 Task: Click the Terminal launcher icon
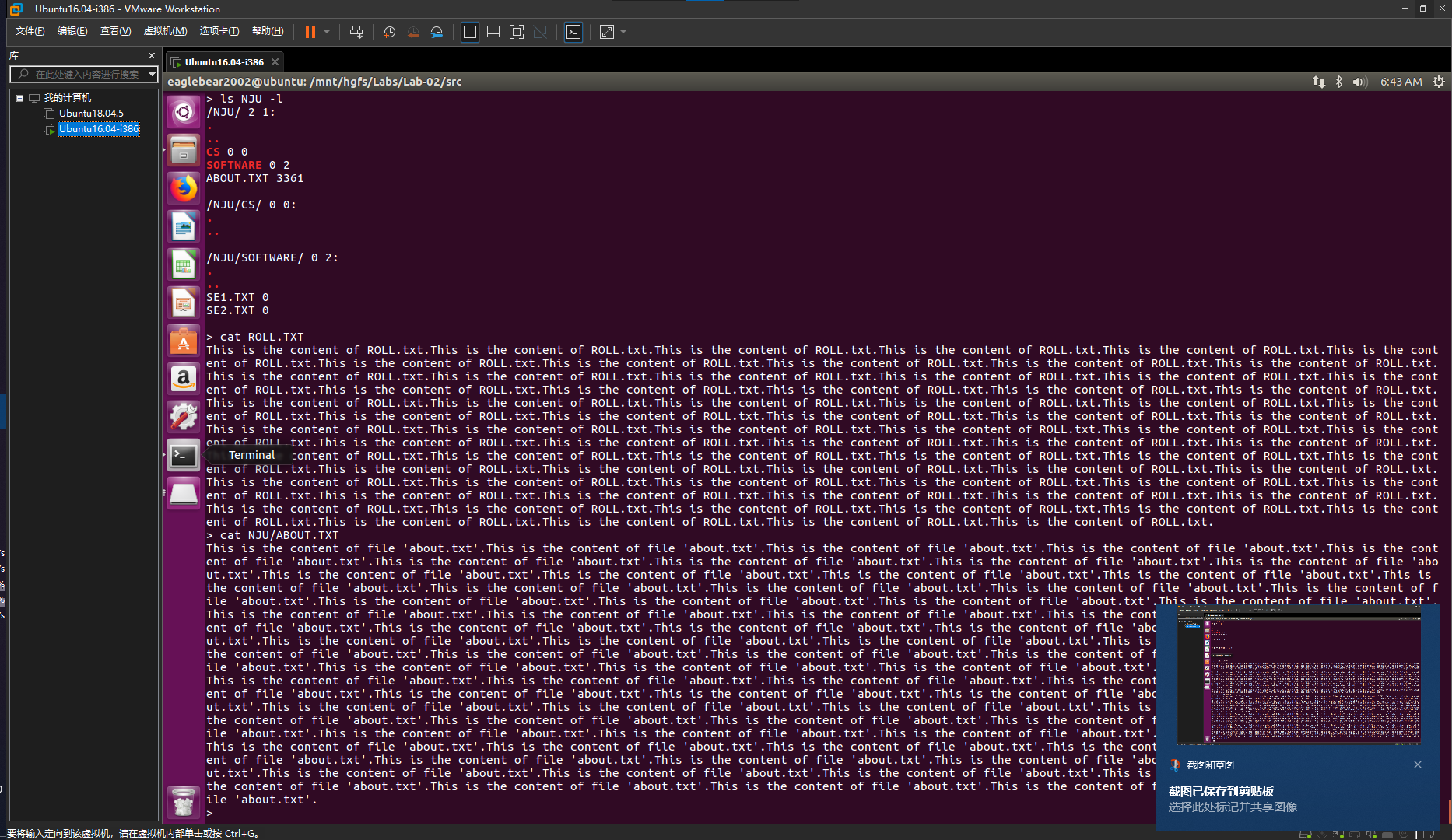point(184,455)
